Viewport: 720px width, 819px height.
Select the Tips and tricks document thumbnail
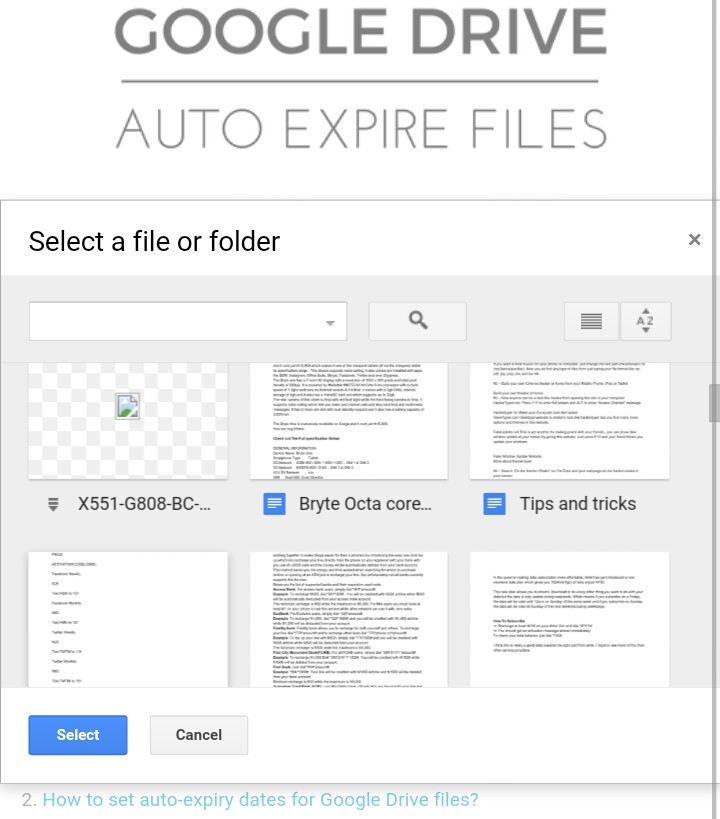click(570, 420)
